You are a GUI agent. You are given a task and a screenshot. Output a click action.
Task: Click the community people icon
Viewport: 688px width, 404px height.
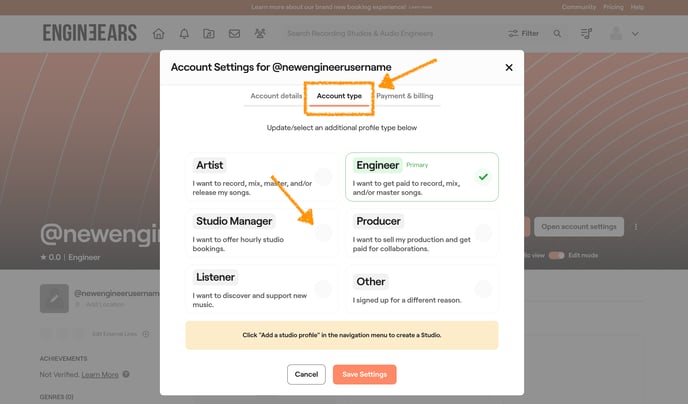tap(260, 34)
